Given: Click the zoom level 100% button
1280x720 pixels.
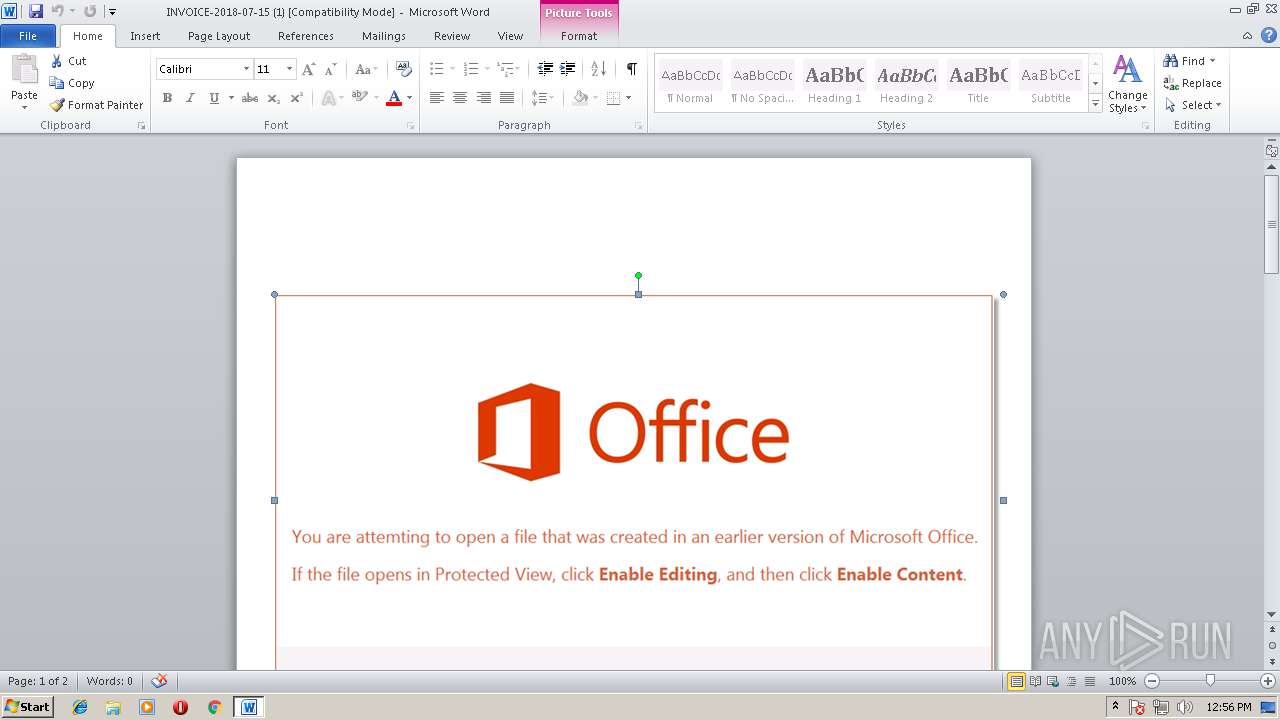Looking at the screenshot, I should click(1122, 681).
